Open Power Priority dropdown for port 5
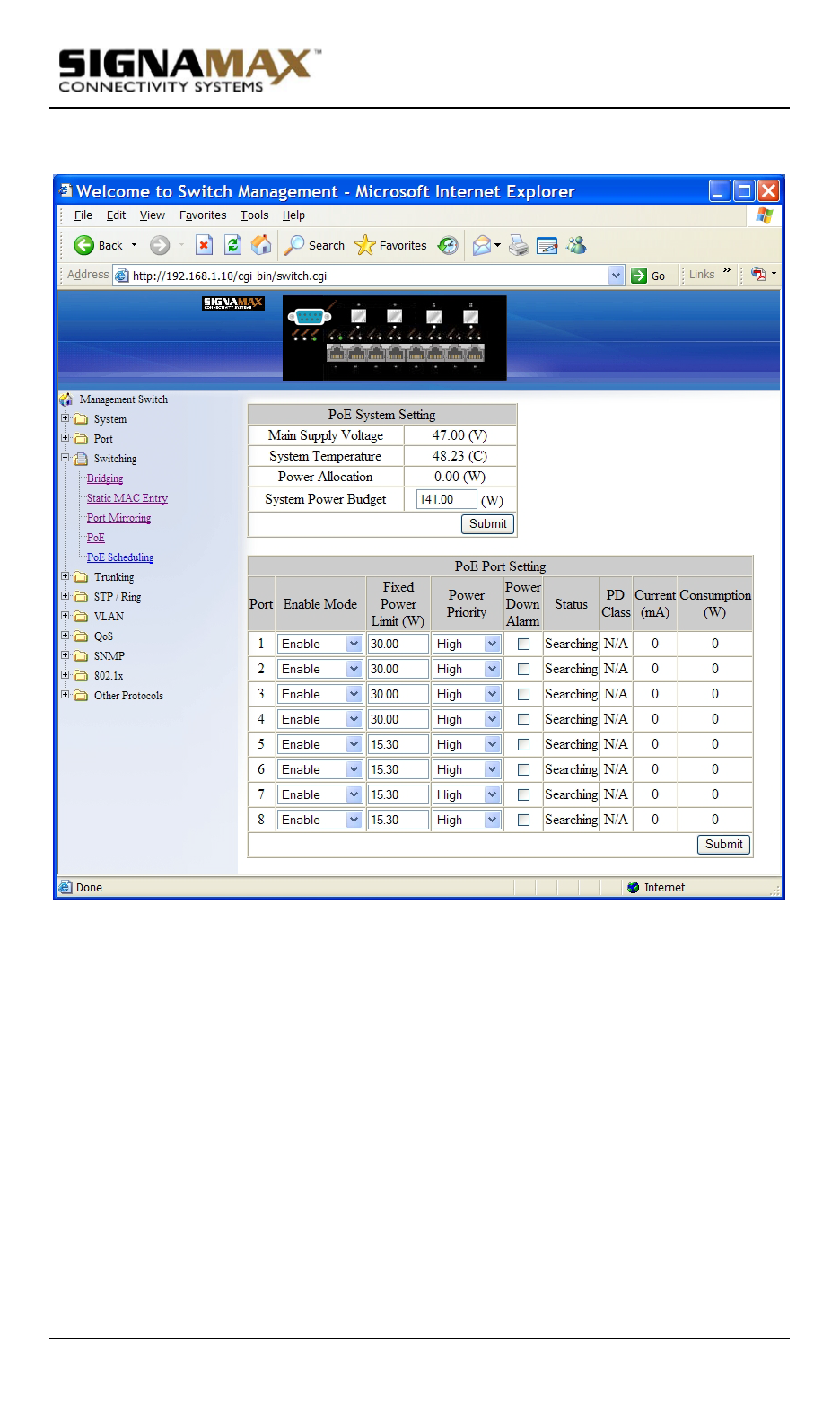This screenshot has width=840, height=1413. tap(492, 744)
